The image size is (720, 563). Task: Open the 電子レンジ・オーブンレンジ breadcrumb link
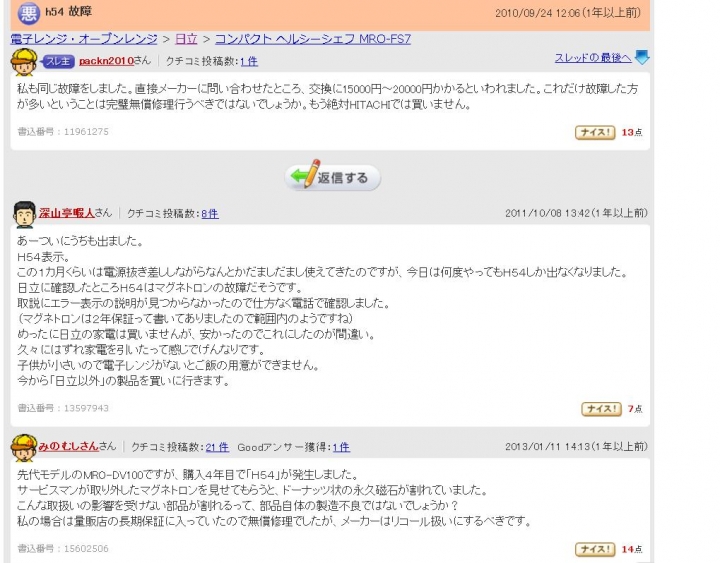pyautogui.click(x=84, y=39)
